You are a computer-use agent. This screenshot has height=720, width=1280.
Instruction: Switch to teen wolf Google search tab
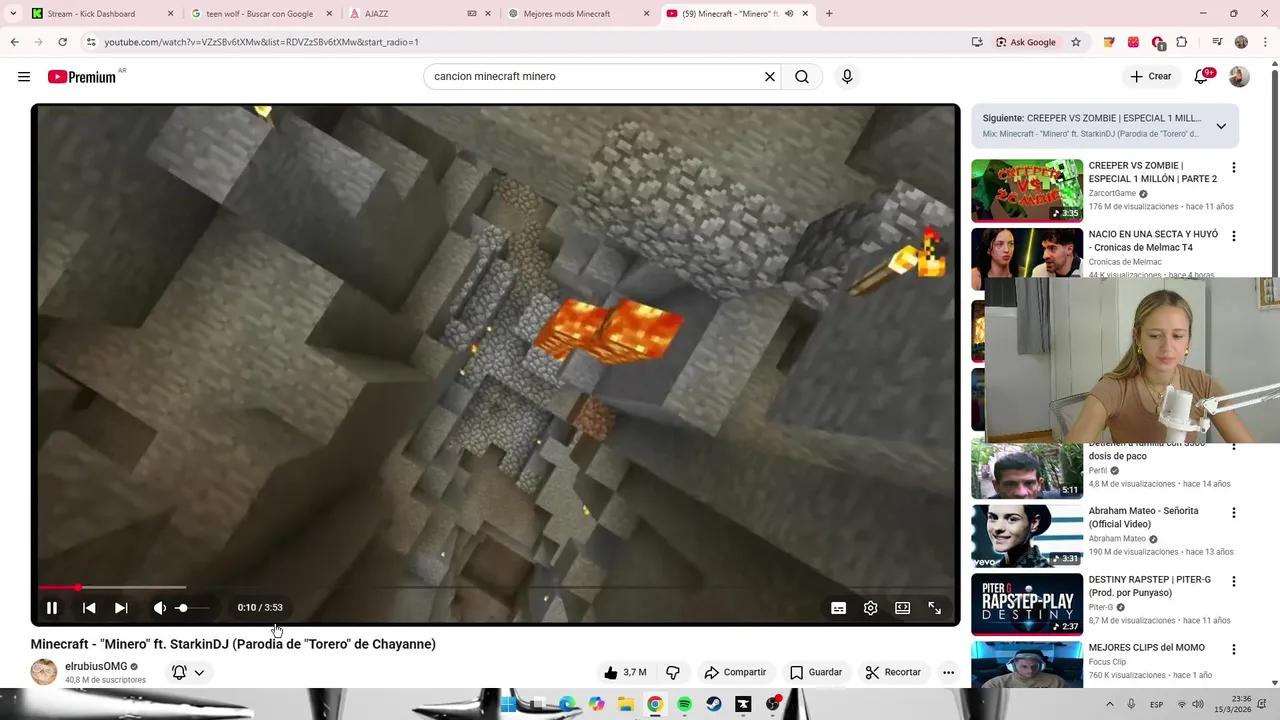[x=259, y=14]
